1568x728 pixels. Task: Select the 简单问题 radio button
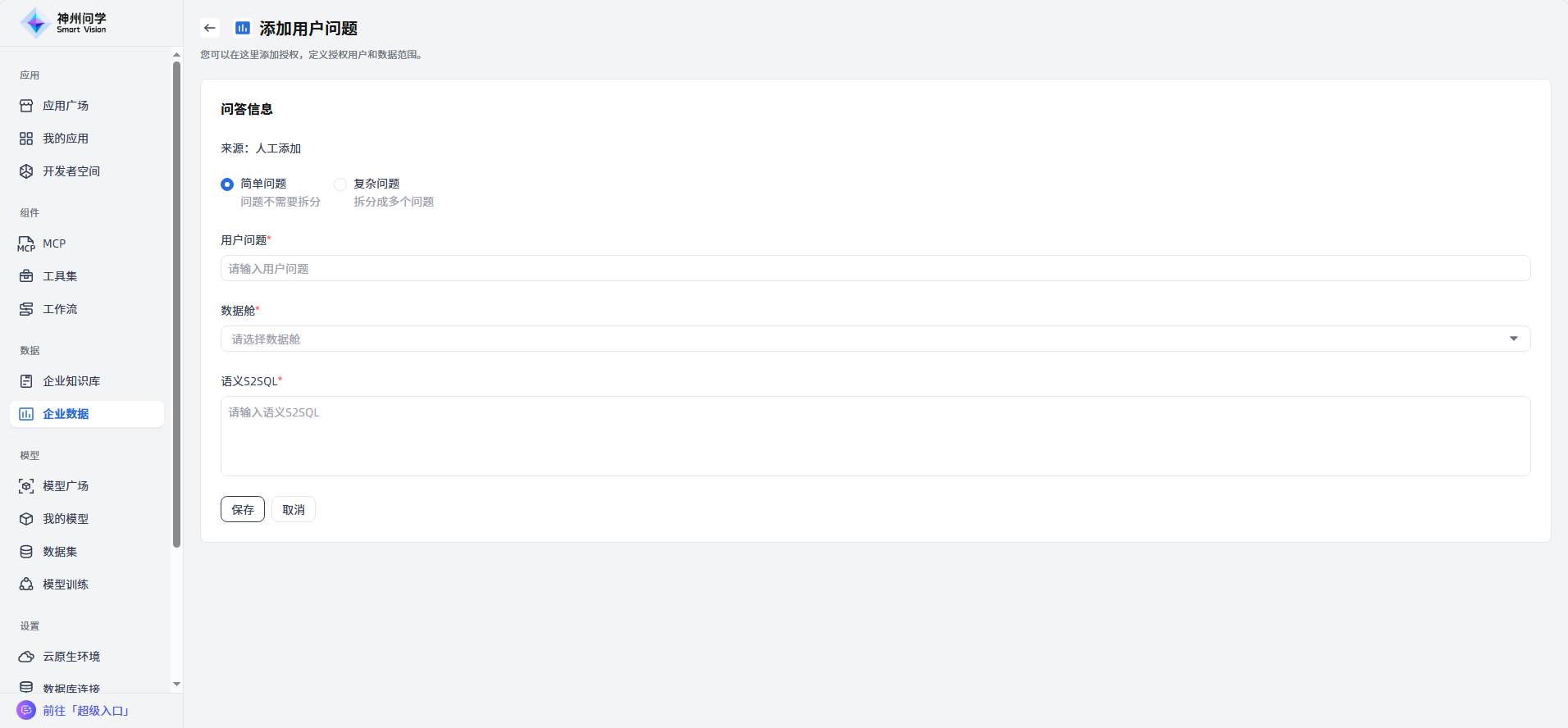click(227, 184)
